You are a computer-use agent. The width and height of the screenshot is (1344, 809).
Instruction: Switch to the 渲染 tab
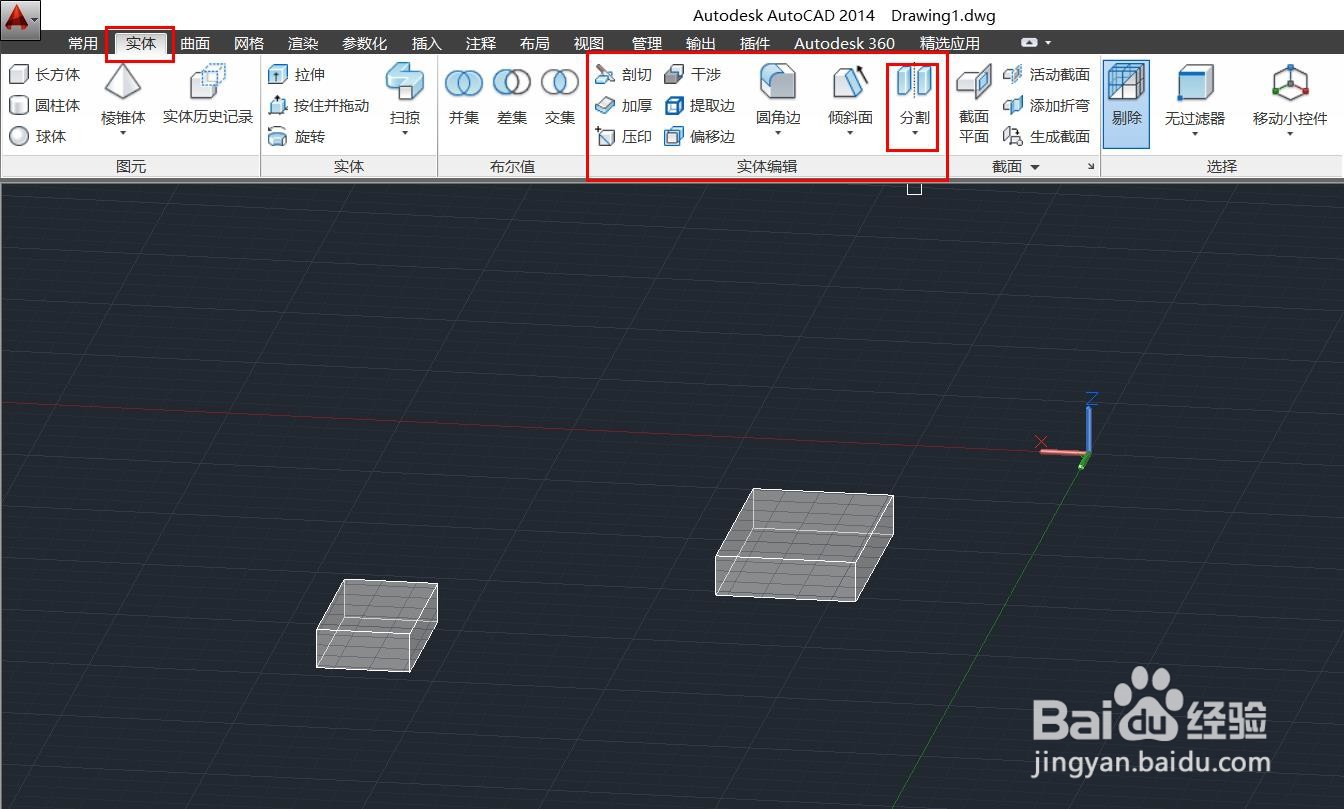(x=303, y=44)
